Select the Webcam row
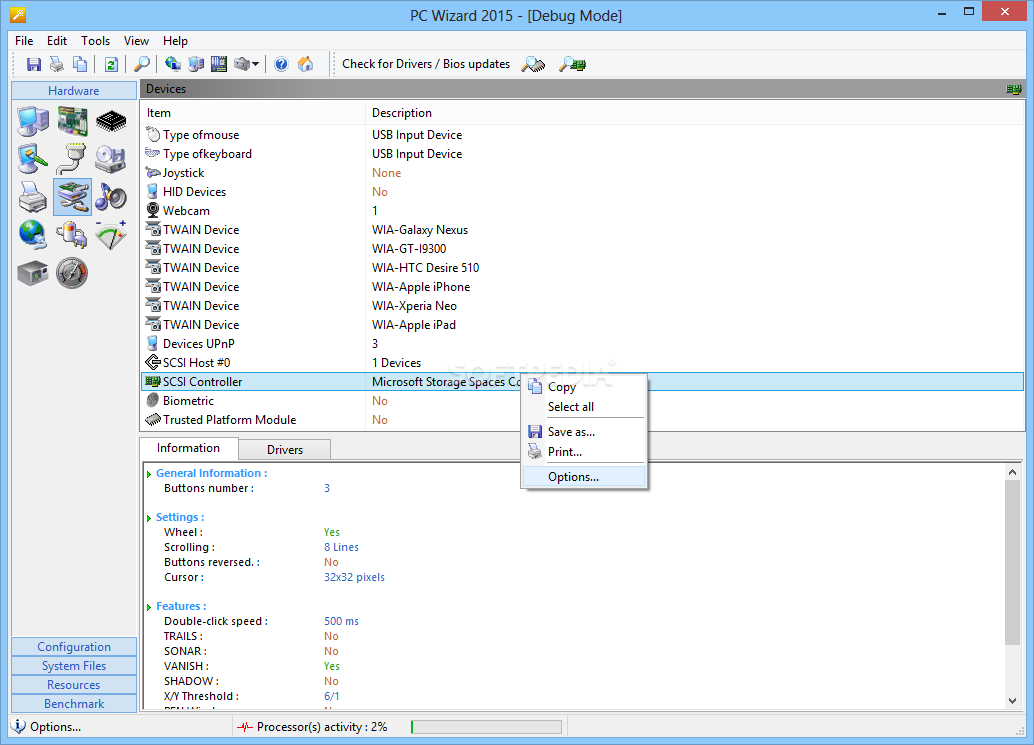 583,211
